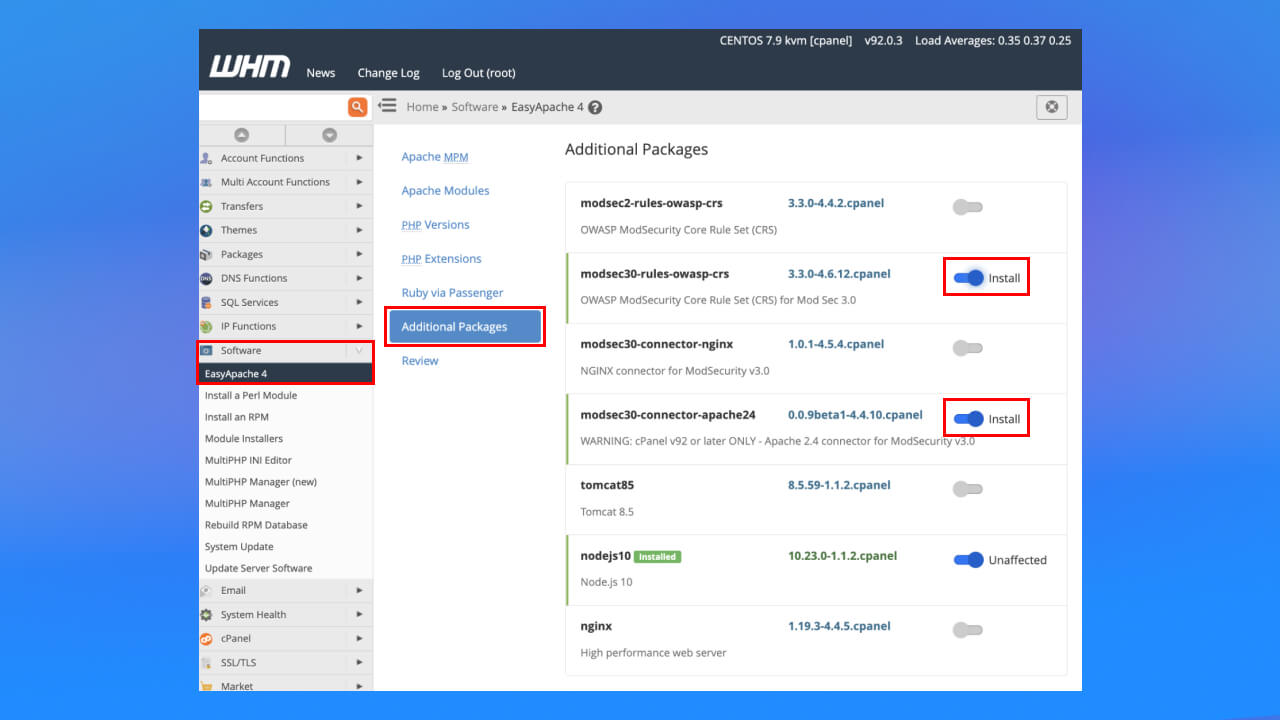Viewport: 1280px width, 720px height.
Task: Open Install a Perl Module
Action: (x=251, y=395)
